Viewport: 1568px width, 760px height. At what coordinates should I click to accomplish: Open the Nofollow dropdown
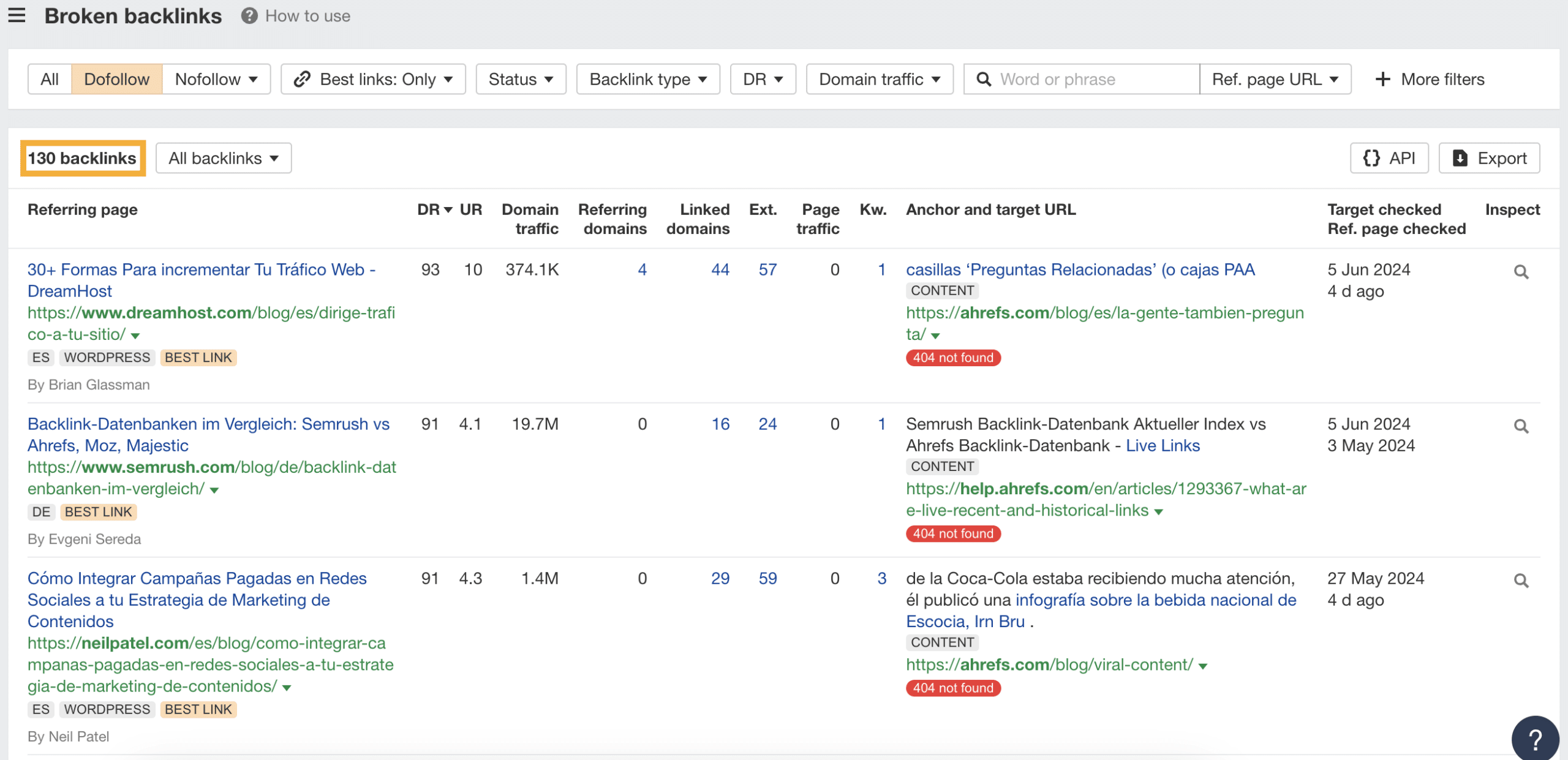point(216,79)
